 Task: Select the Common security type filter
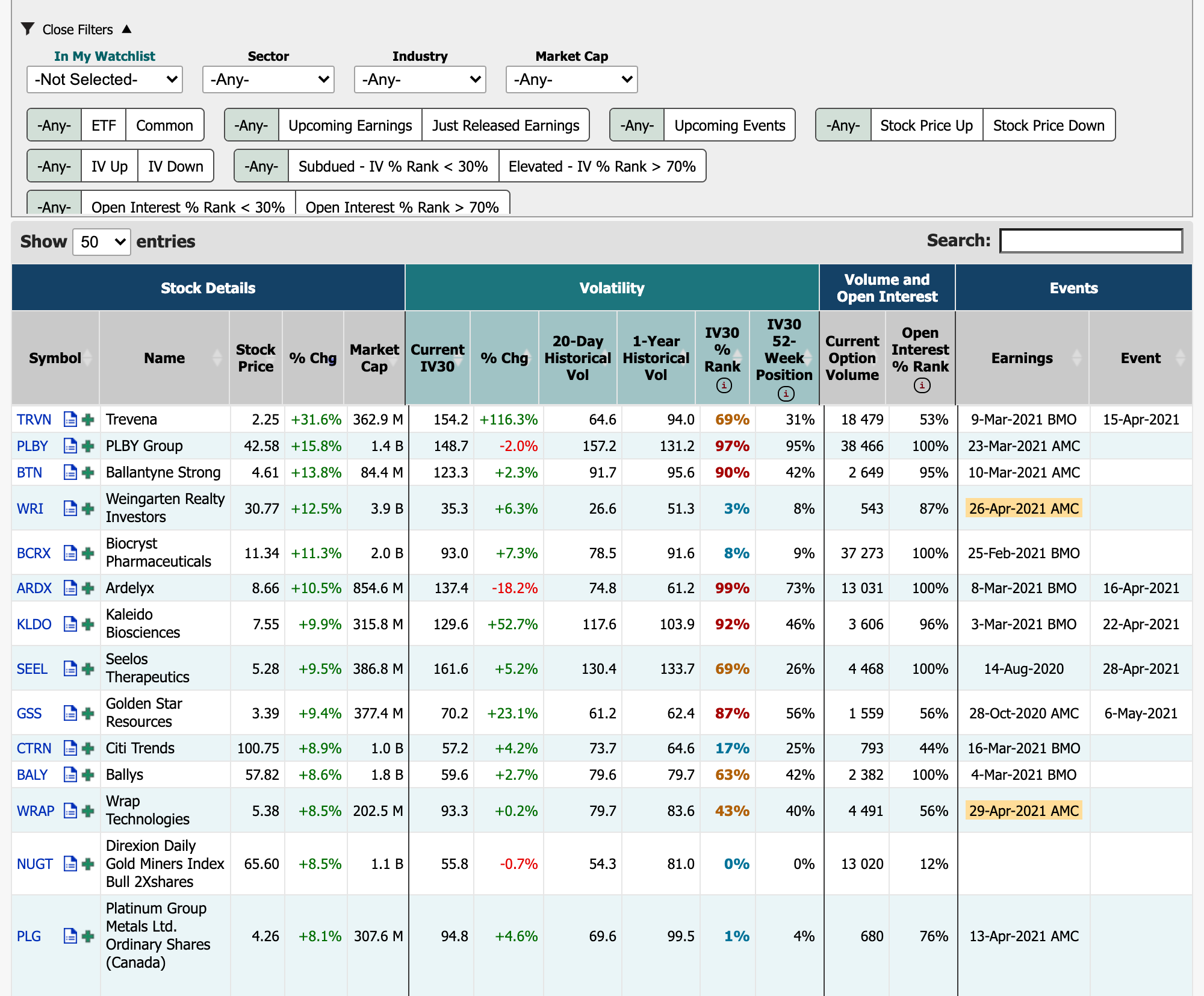pos(164,125)
